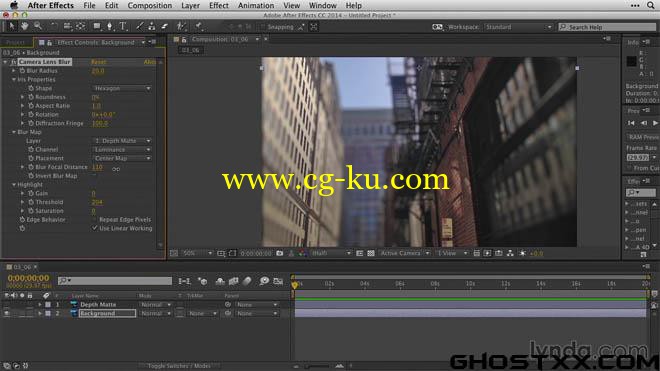Click the Show Channel color icon in viewer
This screenshot has width=660, height=371.
(303, 253)
